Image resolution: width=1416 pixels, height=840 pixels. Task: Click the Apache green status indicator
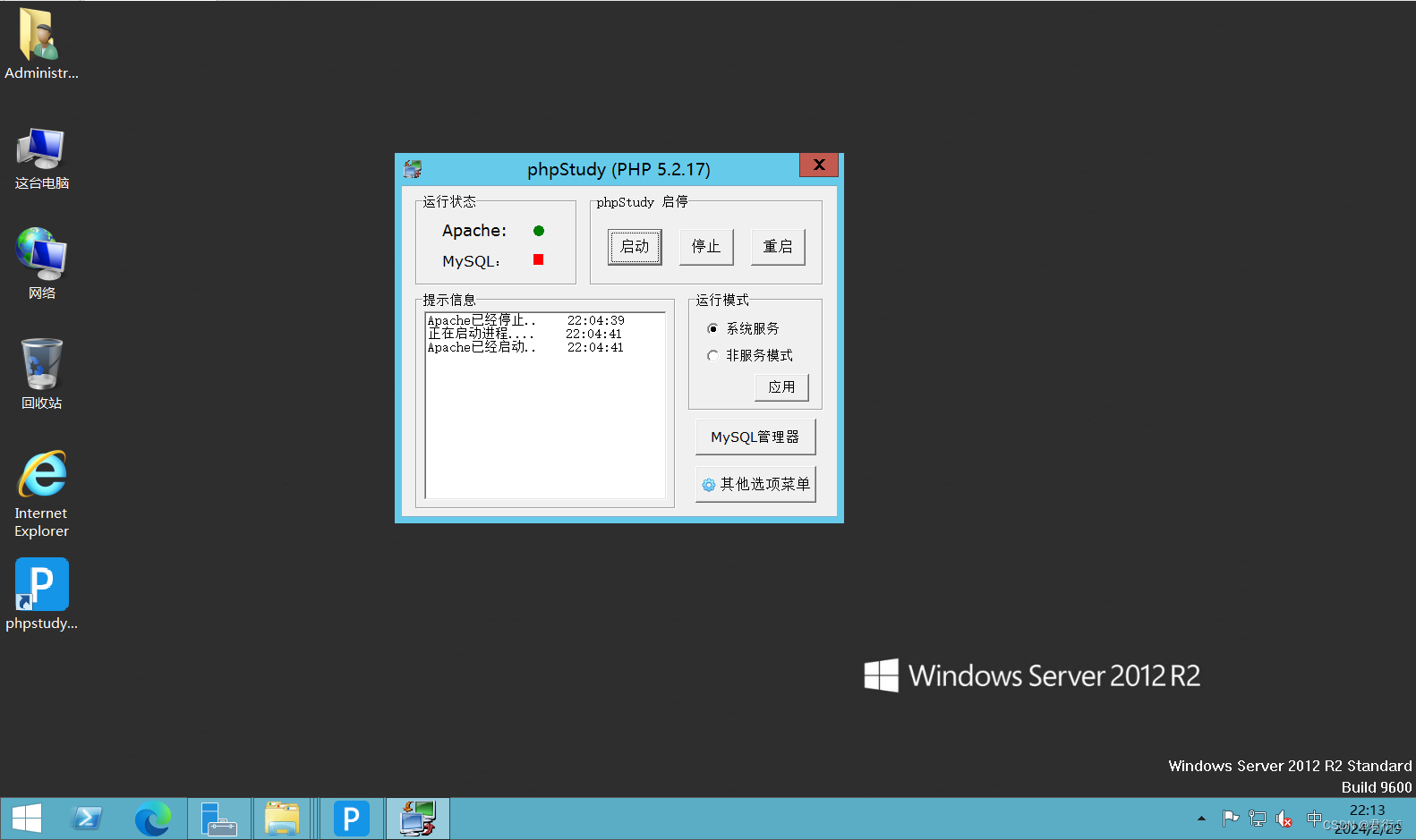coord(539,231)
